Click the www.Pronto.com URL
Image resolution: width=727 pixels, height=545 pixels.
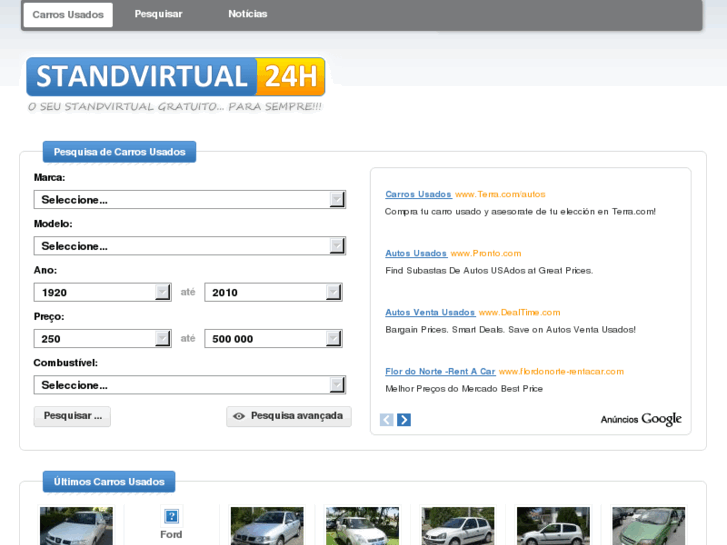[x=486, y=253]
